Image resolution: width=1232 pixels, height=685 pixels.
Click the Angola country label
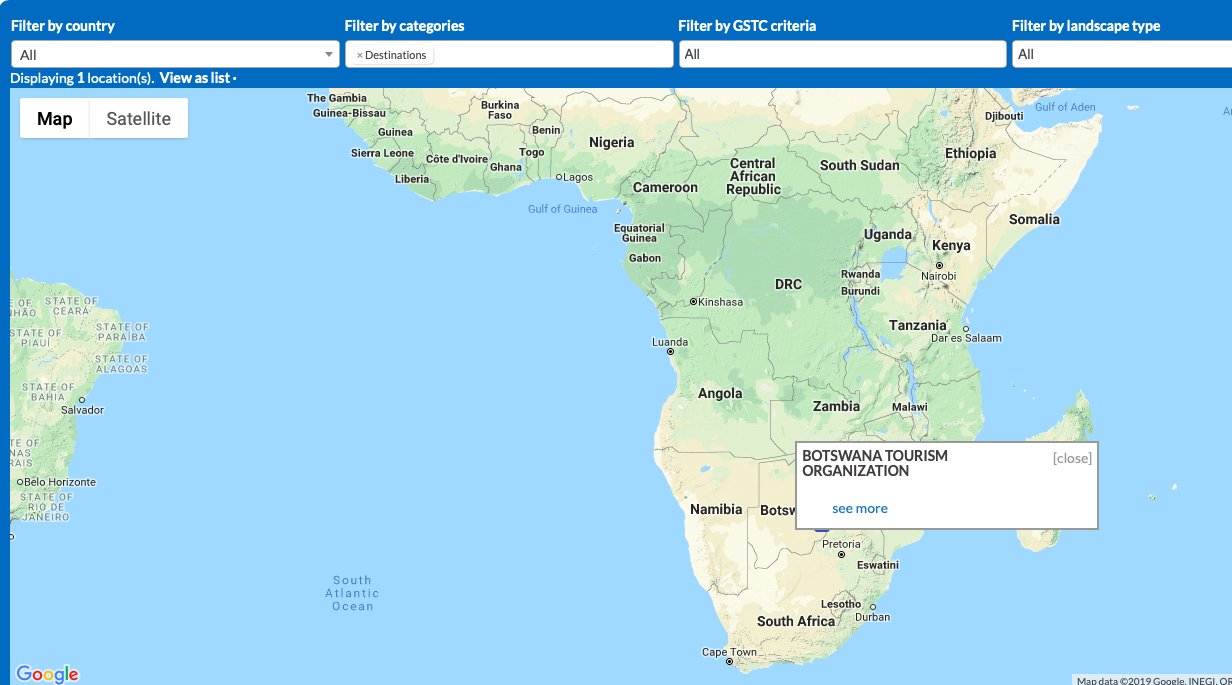[720, 393]
